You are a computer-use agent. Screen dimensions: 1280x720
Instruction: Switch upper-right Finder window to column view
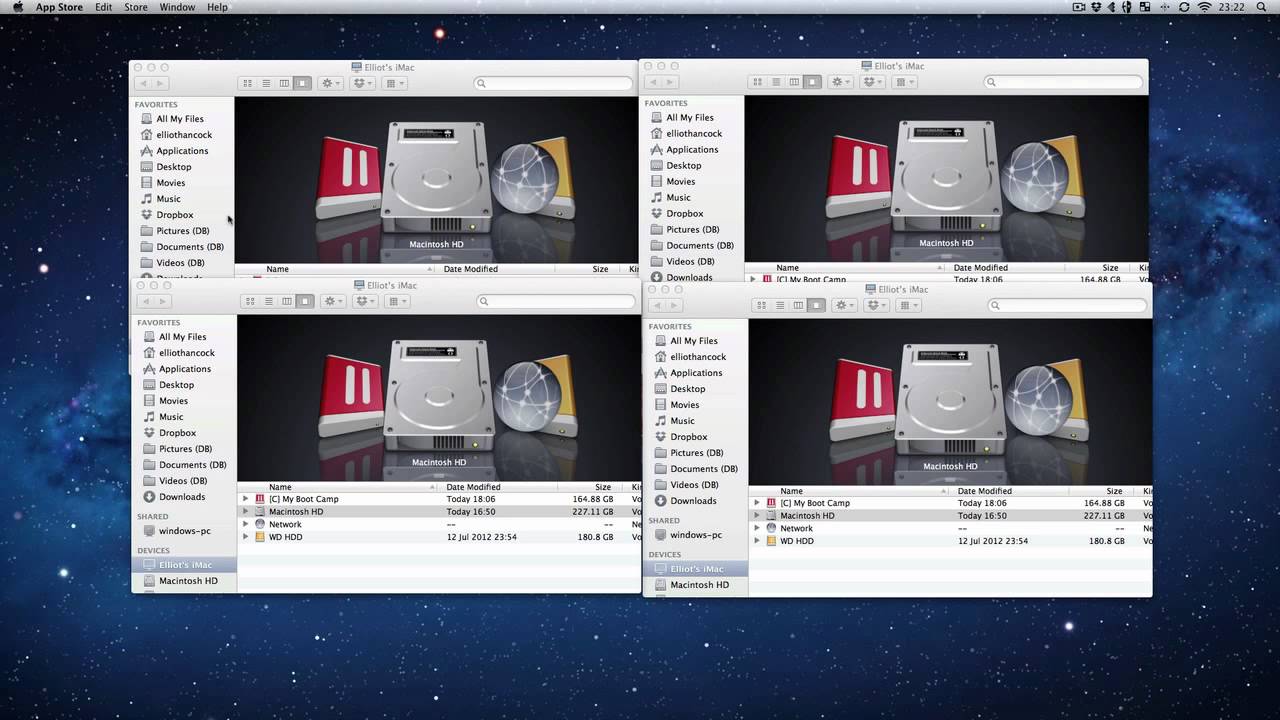pos(794,82)
